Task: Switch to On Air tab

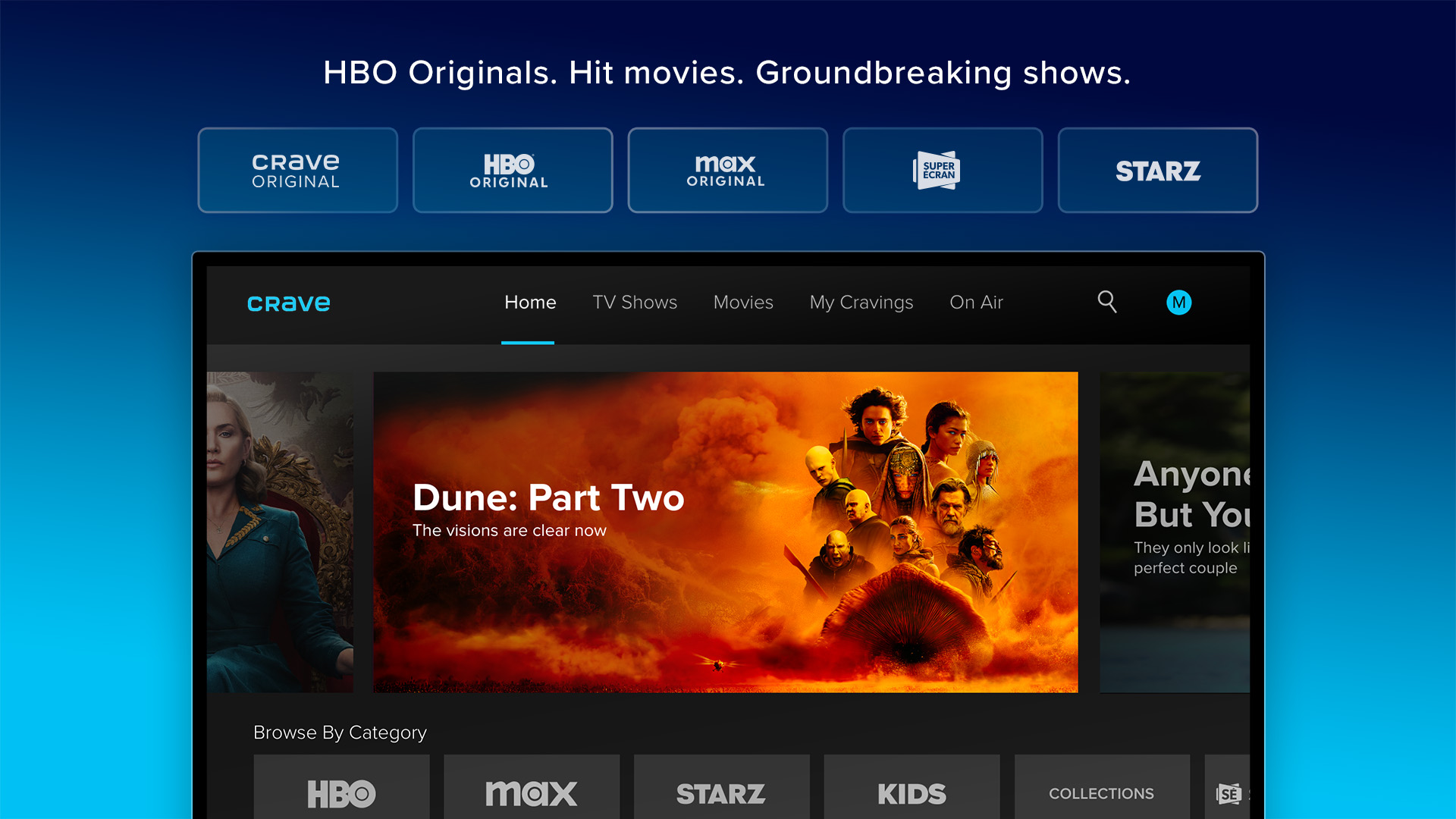Action: (976, 303)
